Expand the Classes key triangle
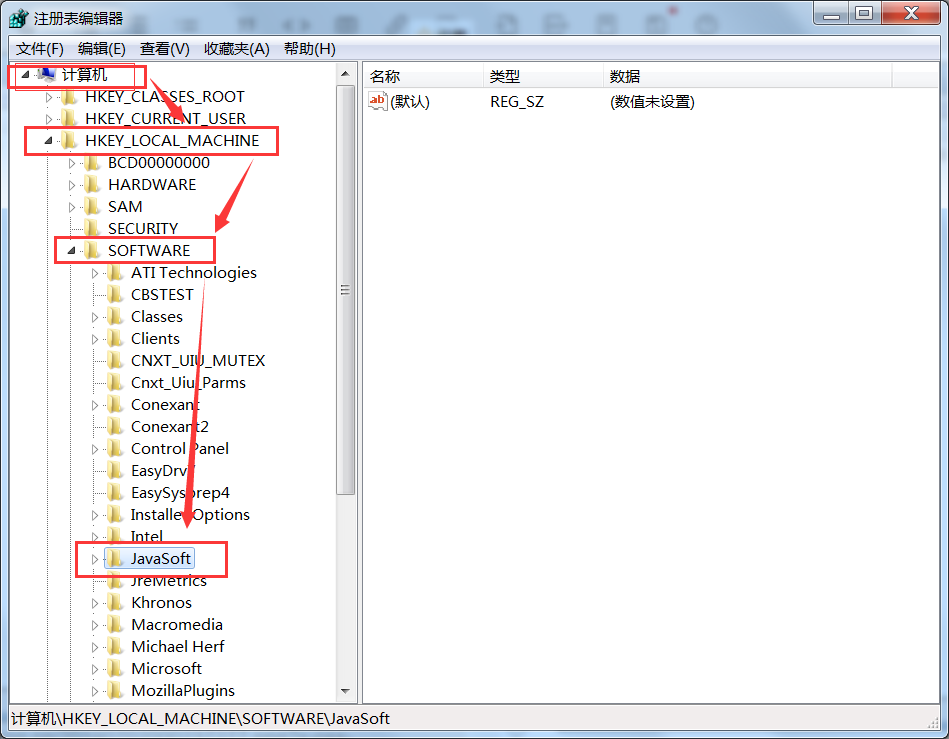The image size is (949, 739). point(95,317)
